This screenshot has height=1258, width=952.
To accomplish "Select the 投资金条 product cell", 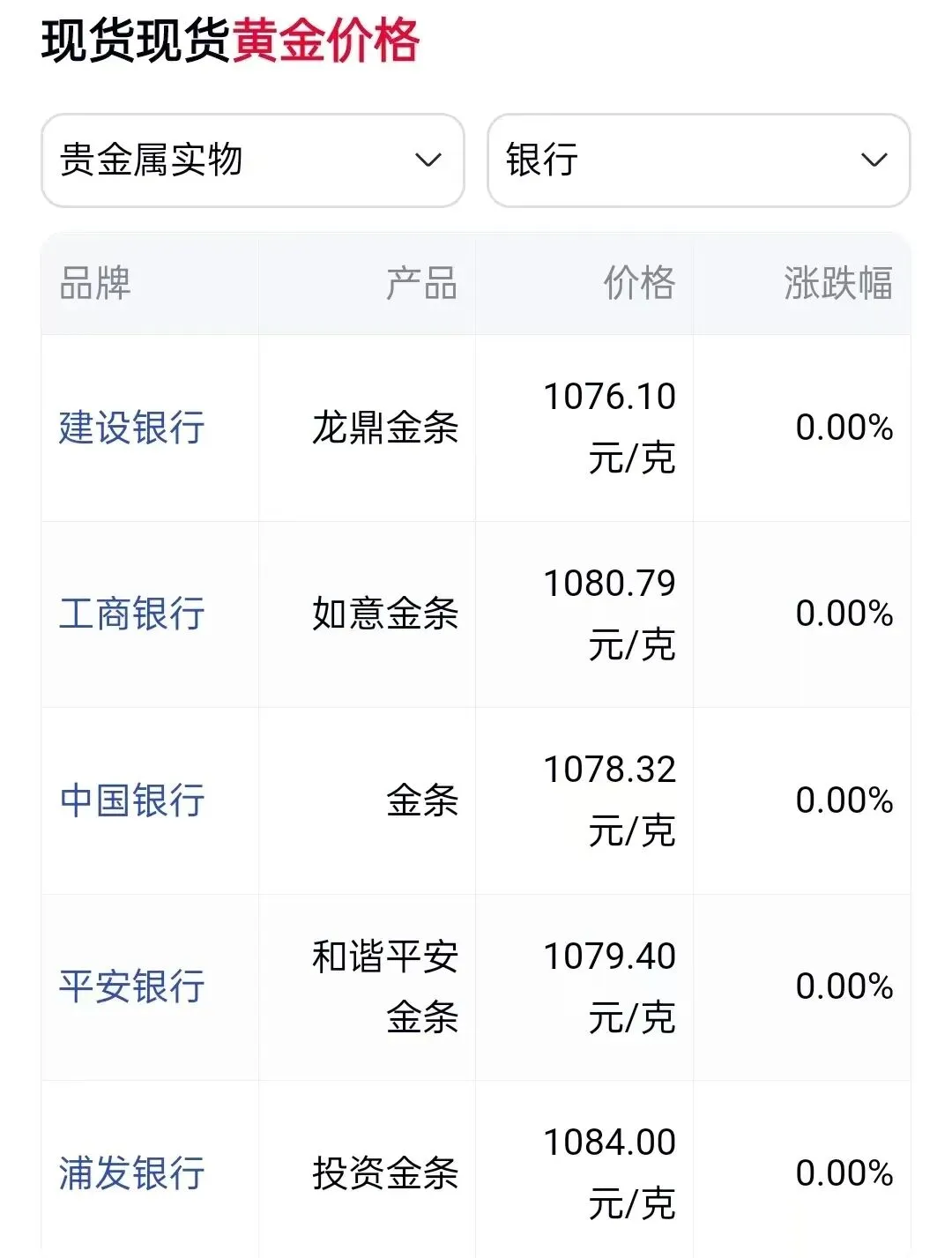I will coord(385,1173).
